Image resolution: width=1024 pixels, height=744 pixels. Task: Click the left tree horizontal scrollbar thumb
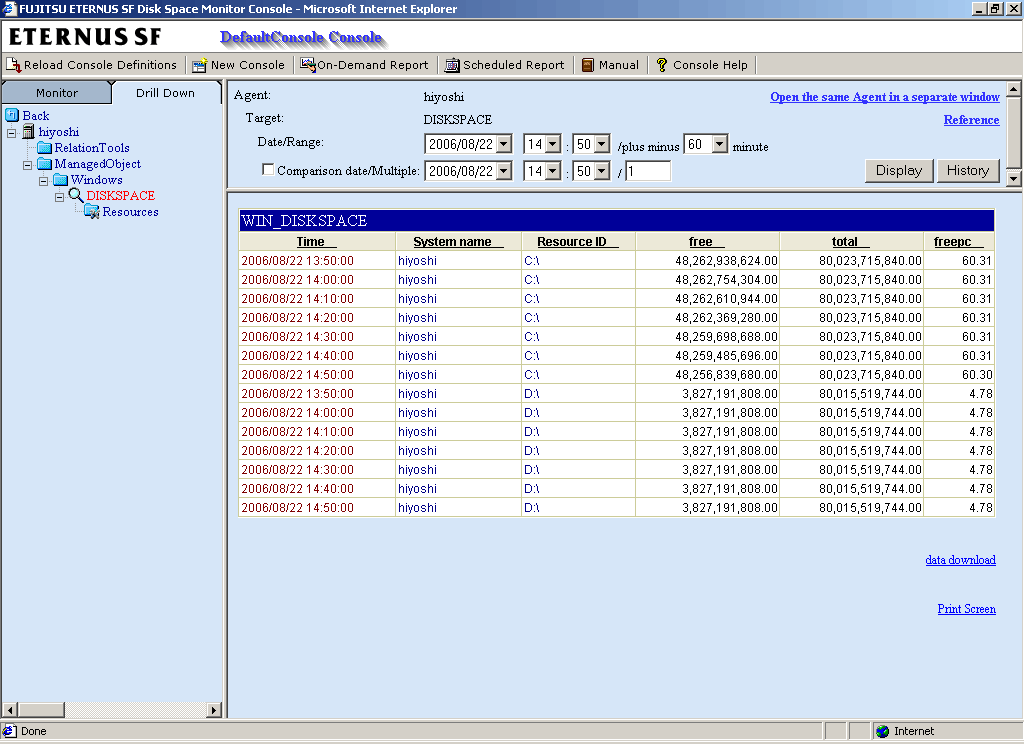(x=41, y=709)
